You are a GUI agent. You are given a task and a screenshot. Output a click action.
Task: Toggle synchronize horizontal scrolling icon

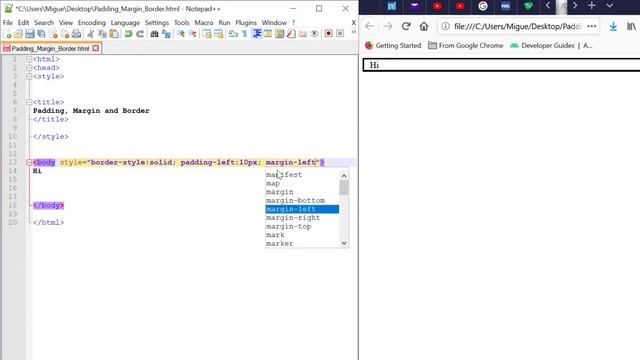[218, 34]
